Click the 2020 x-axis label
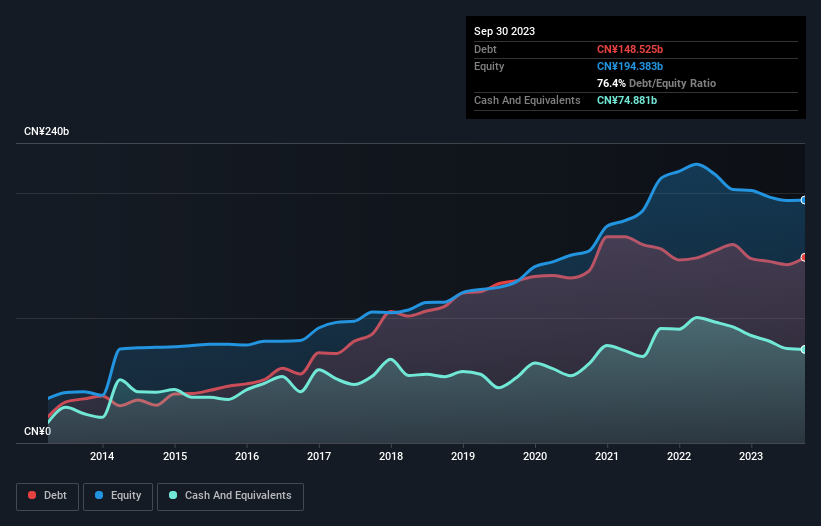The image size is (821, 526). point(535,456)
